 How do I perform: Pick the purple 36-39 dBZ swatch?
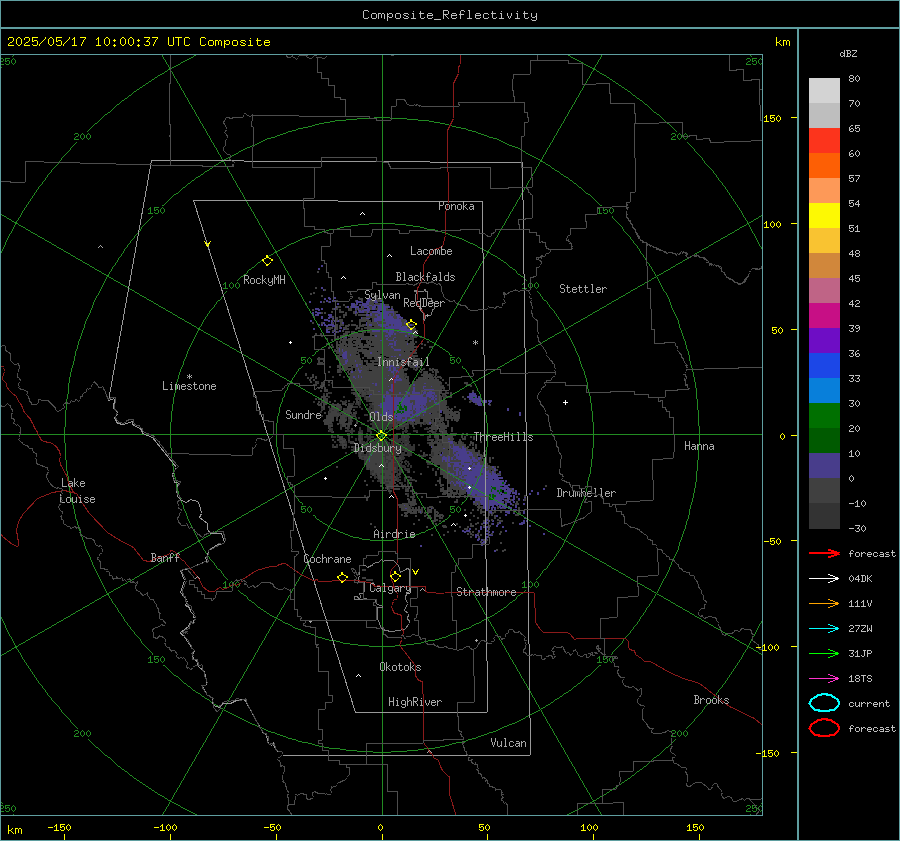pyautogui.click(x=824, y=340)
